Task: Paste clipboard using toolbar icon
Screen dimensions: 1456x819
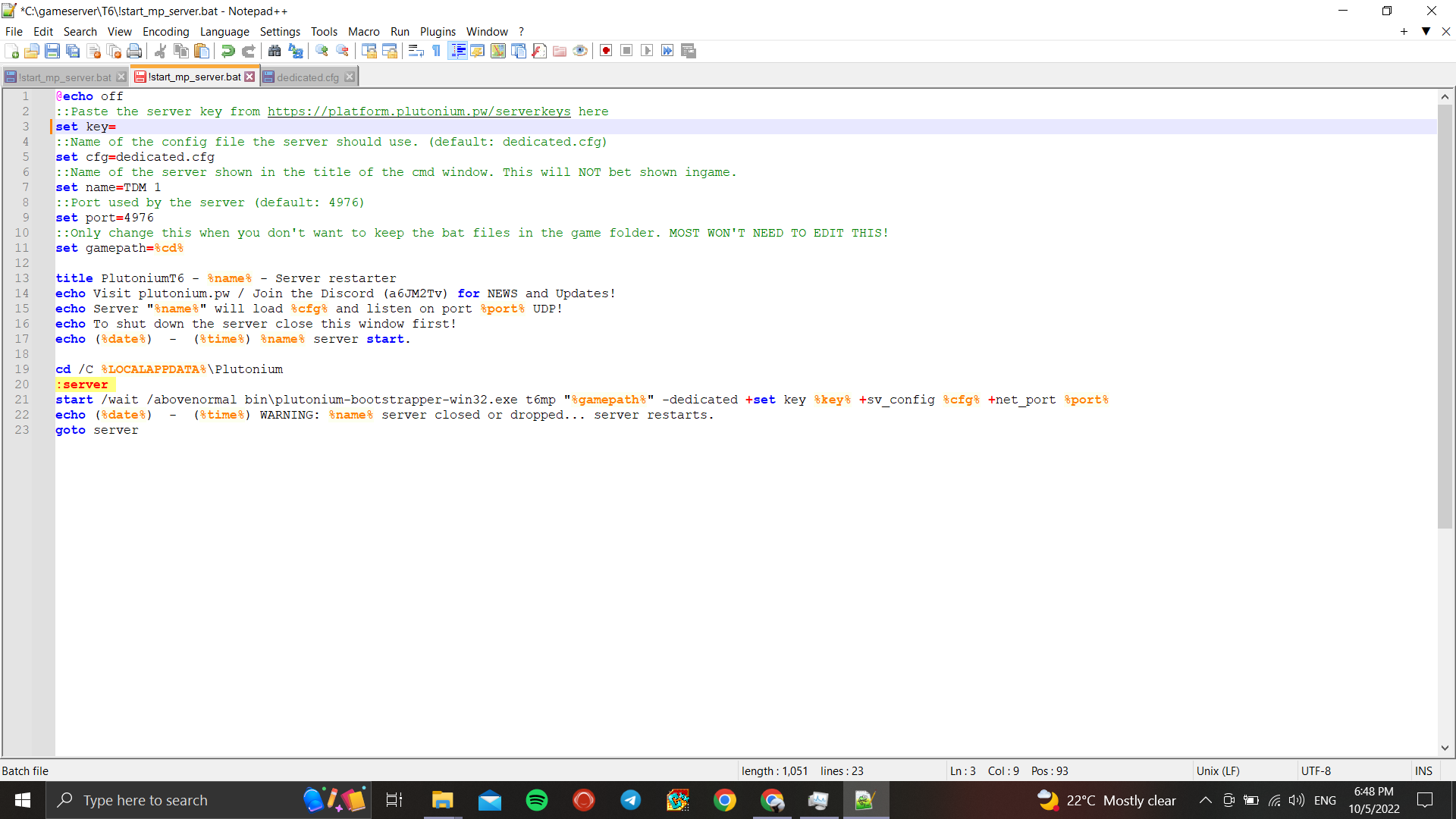Action: click(201, 51)
